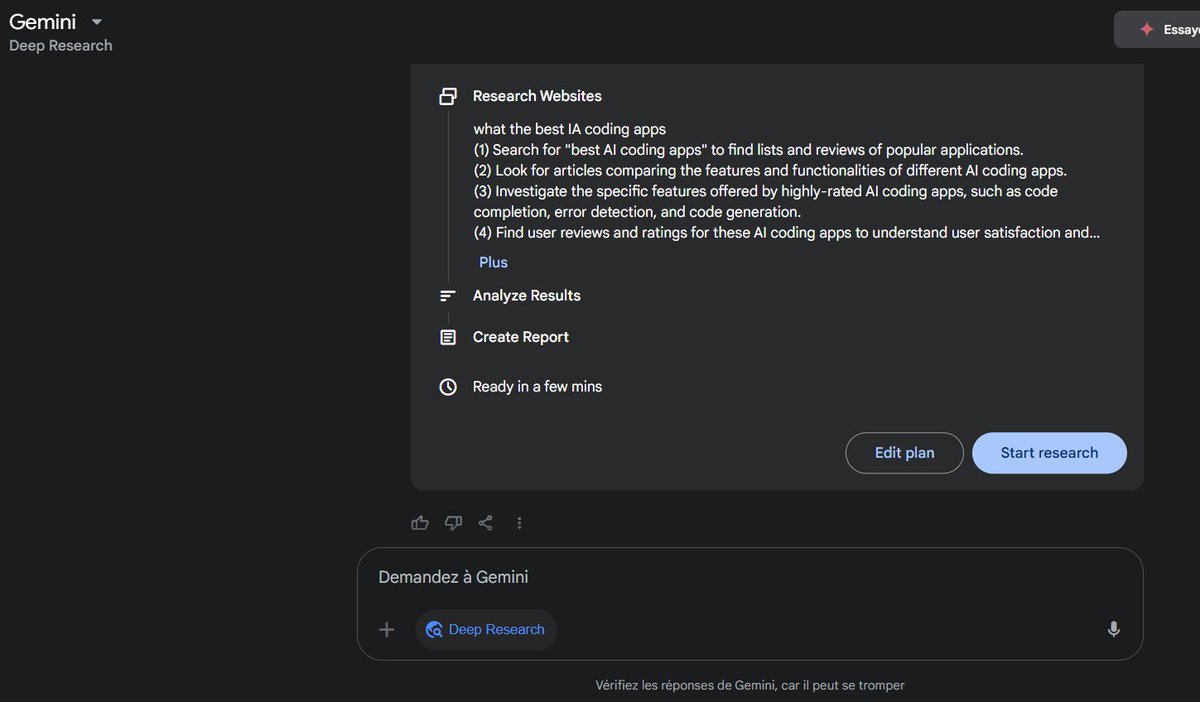The image size is (1200, 702).
Task: Click the clock icon beside Ready in a few mins
Action: [x=448, y=387]
